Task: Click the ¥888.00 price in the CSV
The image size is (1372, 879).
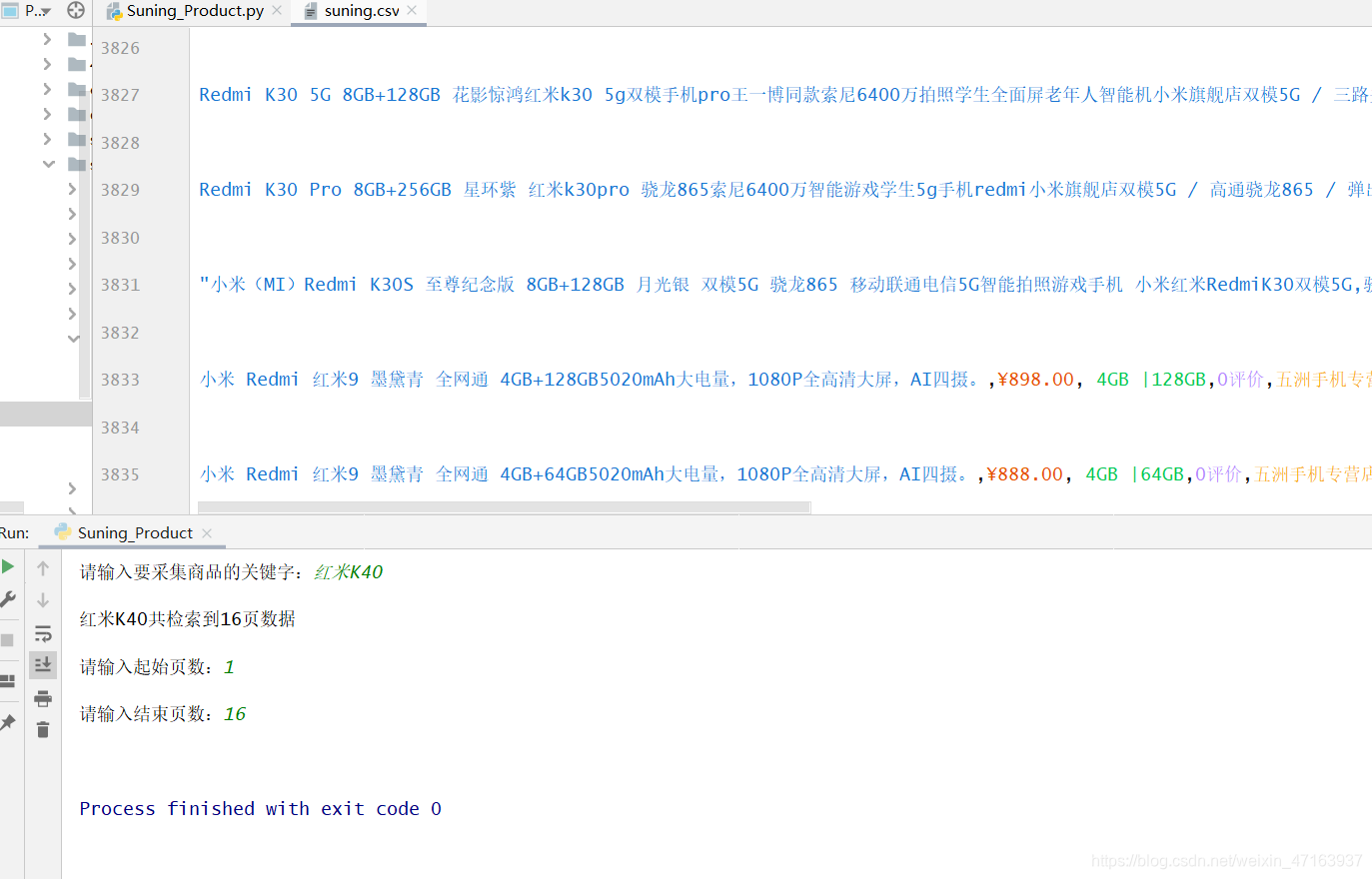Action: [x=1024, y=474]
